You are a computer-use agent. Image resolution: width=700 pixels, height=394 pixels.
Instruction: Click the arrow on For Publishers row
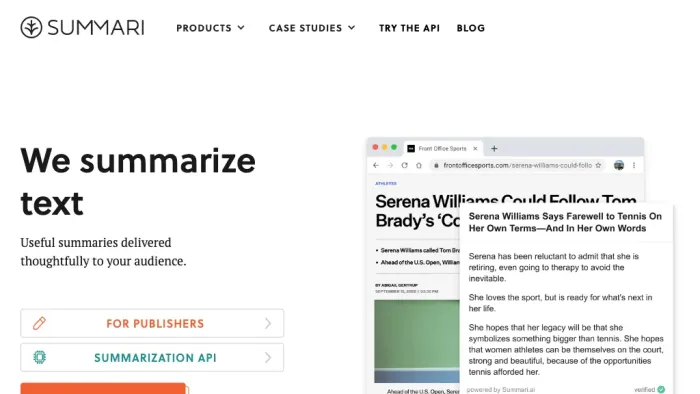268,323
